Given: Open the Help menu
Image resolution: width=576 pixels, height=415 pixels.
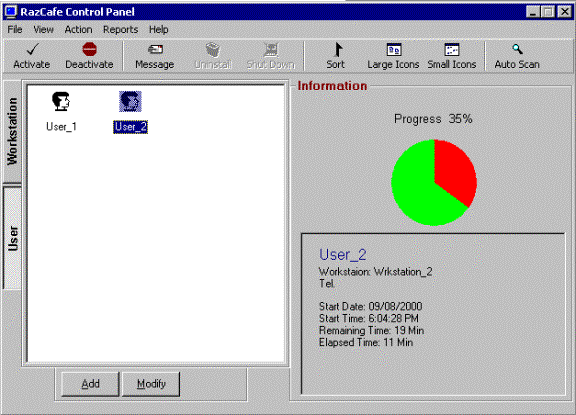Looking at the screenshot, I should (159, 29).
